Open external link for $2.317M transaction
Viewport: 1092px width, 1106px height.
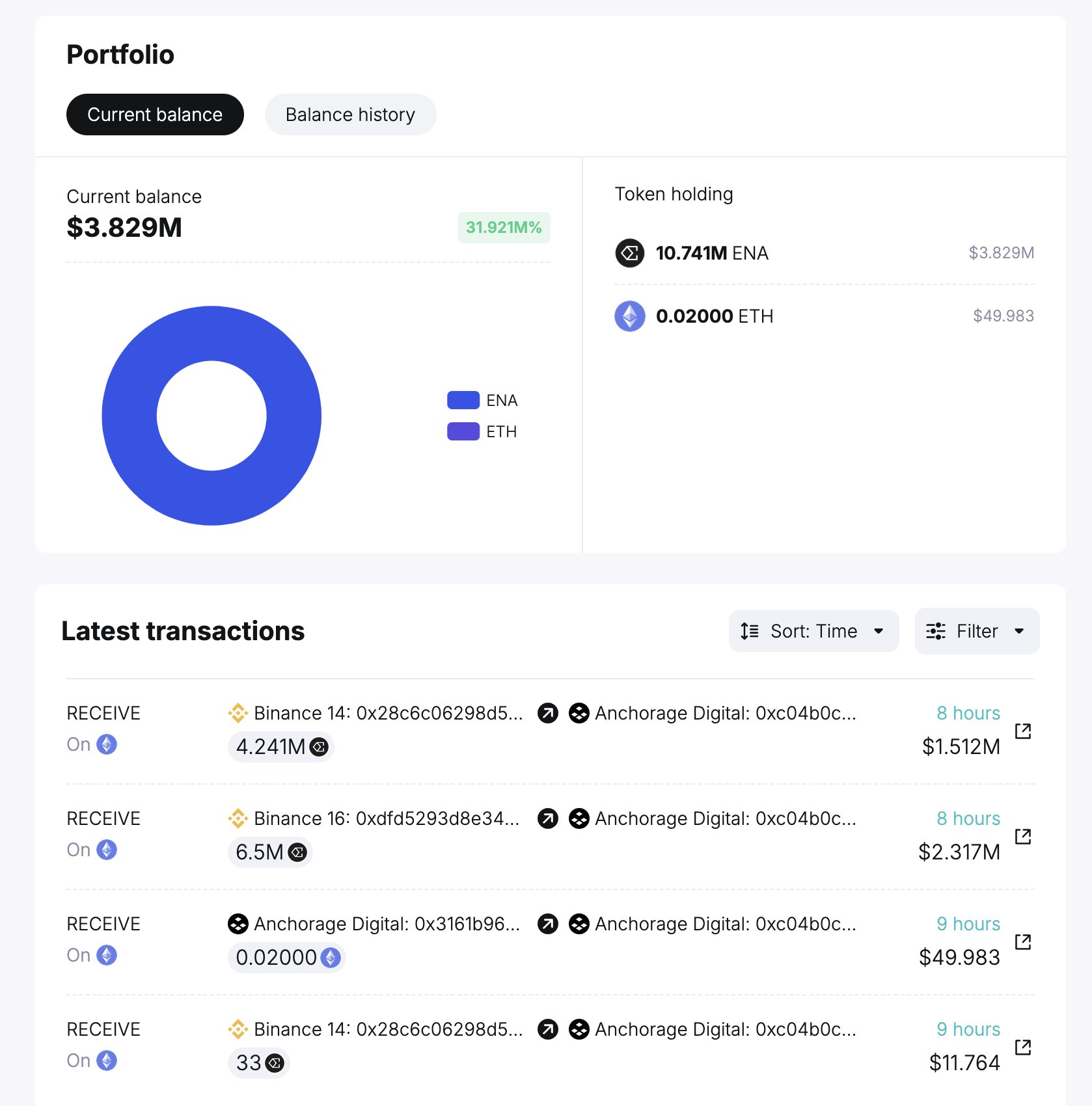[x=1023, y=837]
